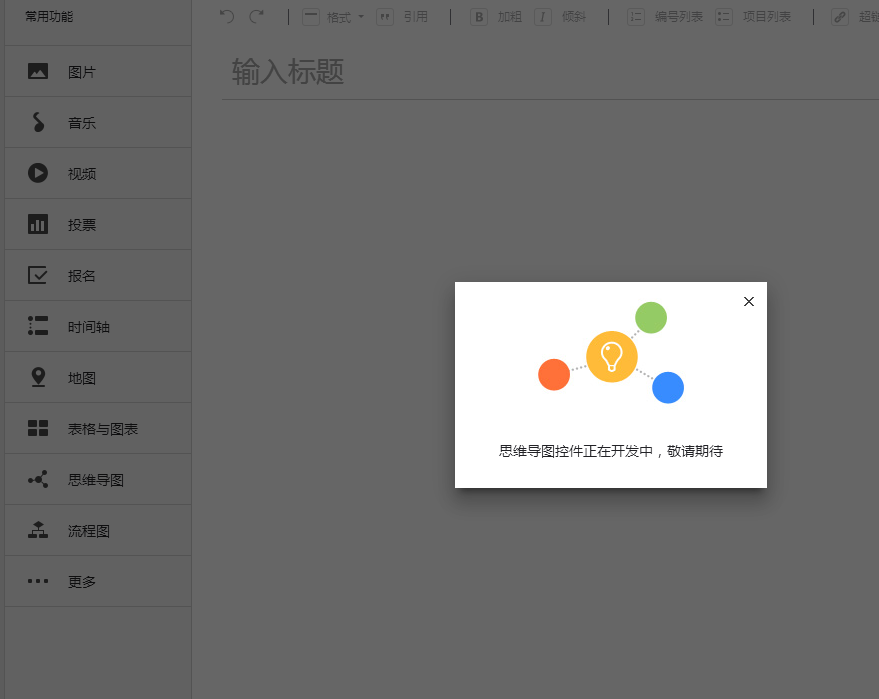
Task: Click the 输入标题 title field
Action: click(x=550, y=72)
